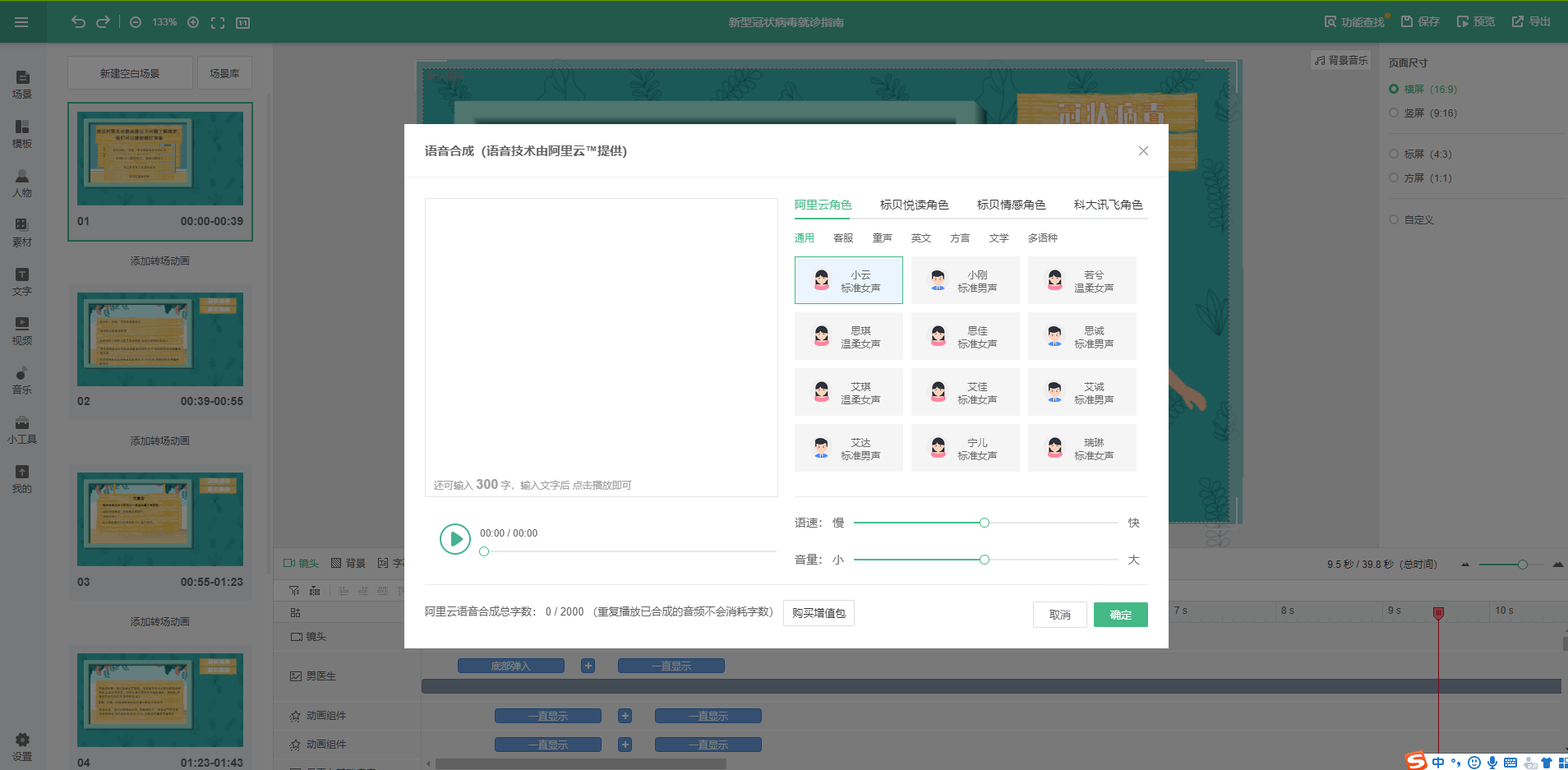Click the audio playback progress handle

click(x=484, y=551)
